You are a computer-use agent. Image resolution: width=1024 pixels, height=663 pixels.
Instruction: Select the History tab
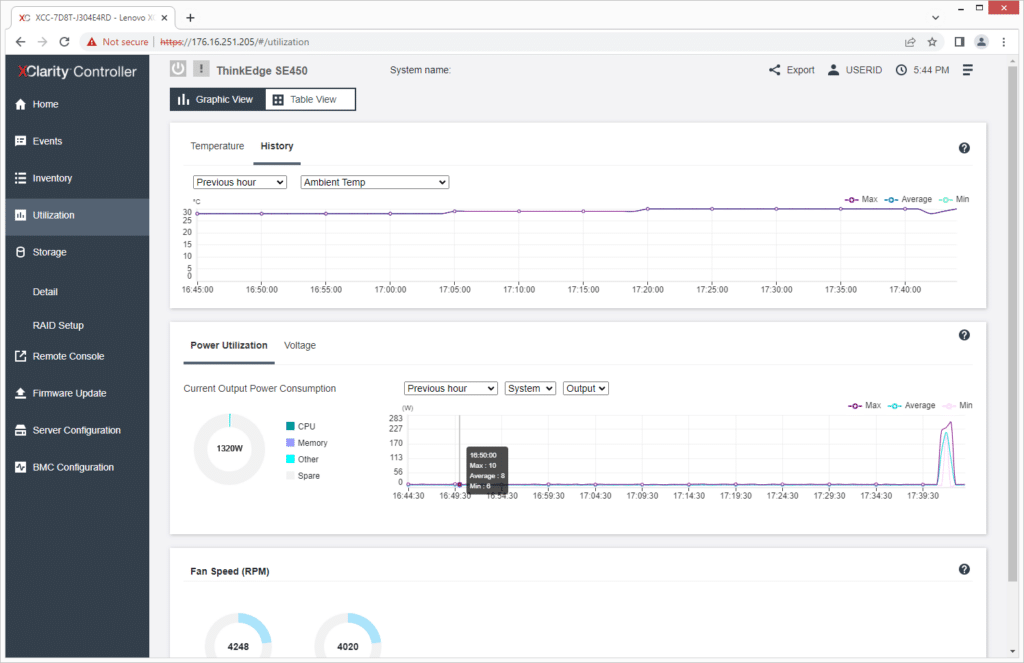tap(277, 146)
